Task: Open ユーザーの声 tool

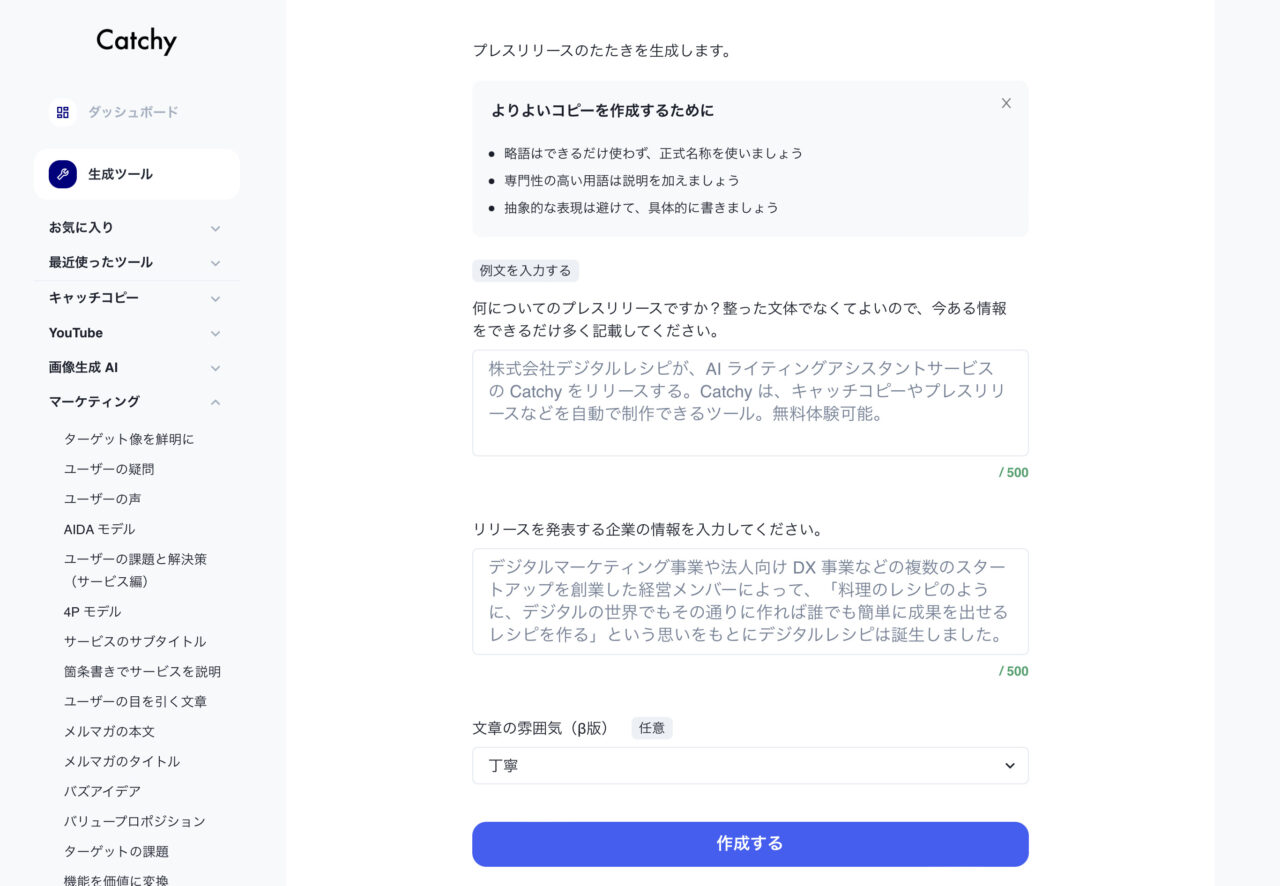Action: coord(102,499)
